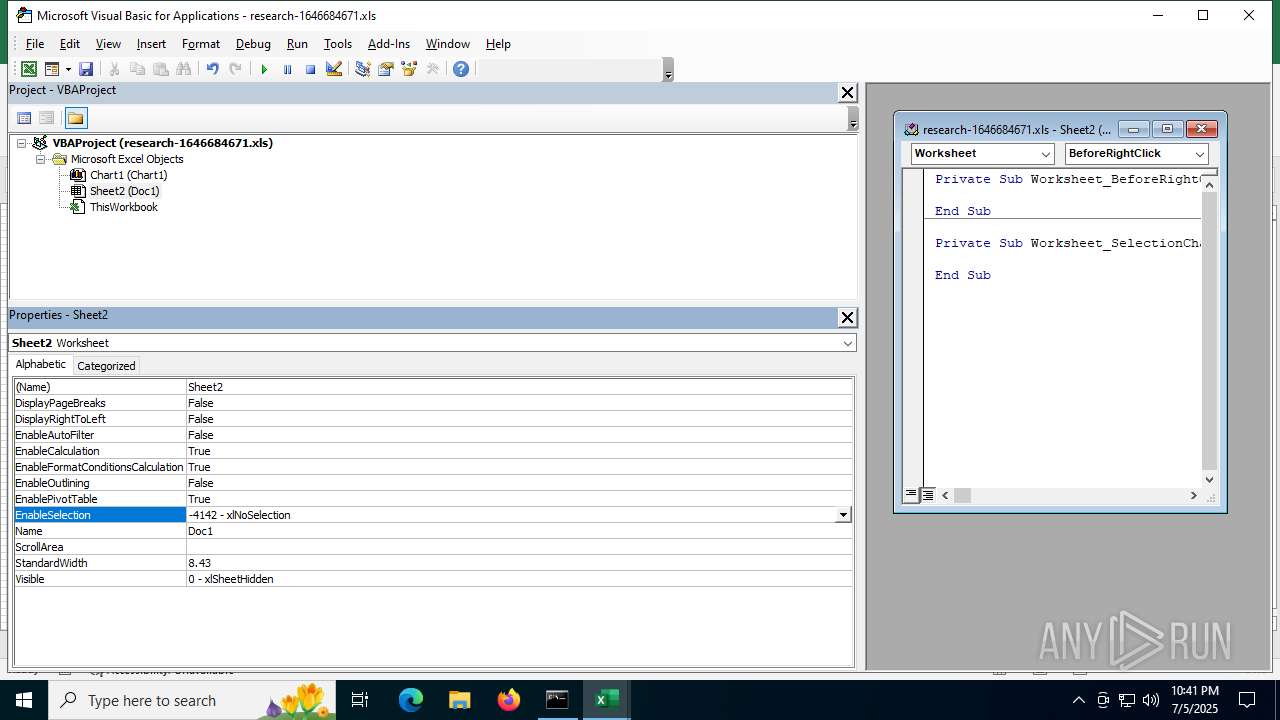The image size is (1280, 720).
Task: Click the Insert UserForm toolbar icon
Action: click(52, 69)
